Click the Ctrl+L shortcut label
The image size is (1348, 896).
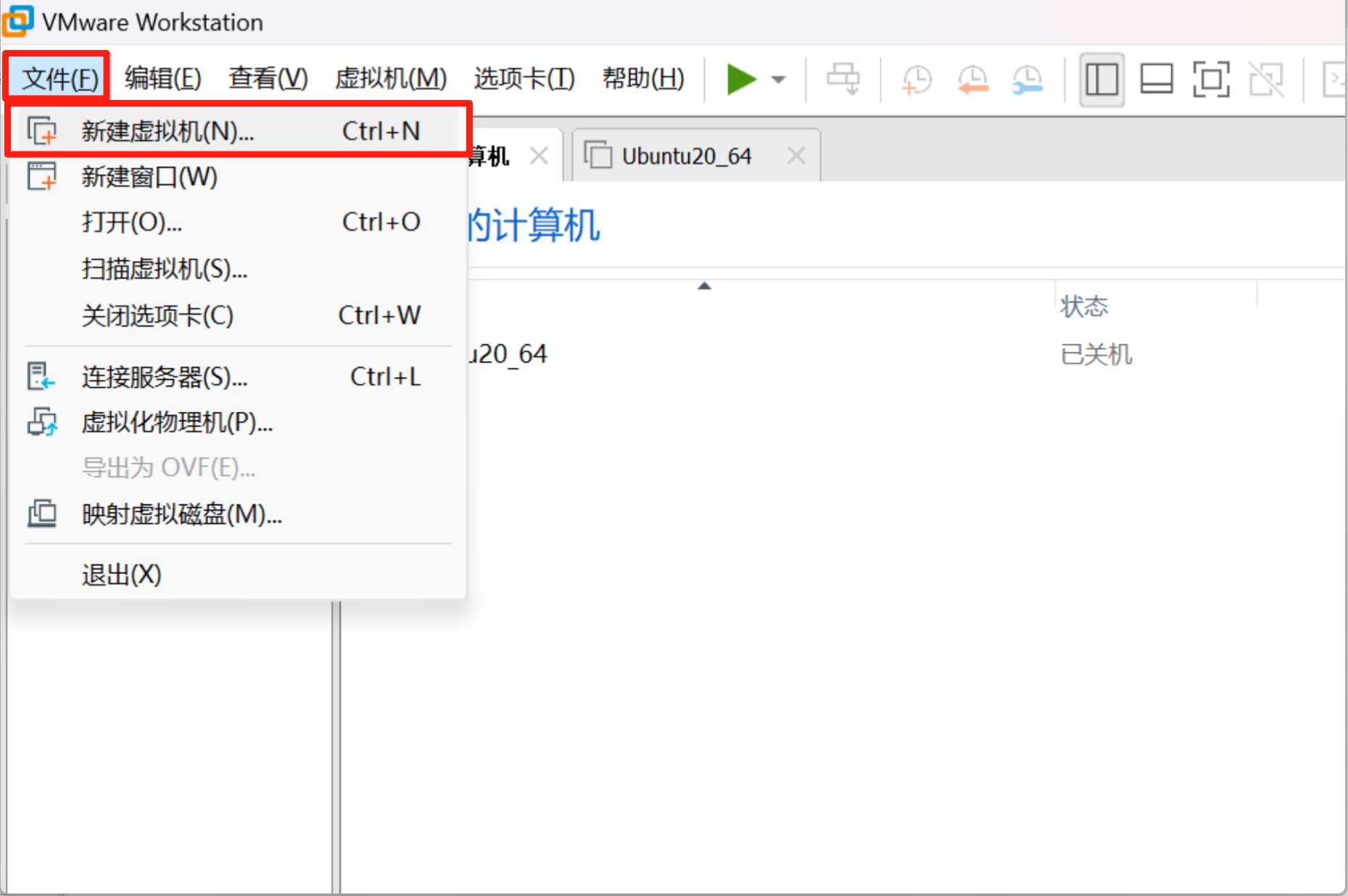pos(385,377)
